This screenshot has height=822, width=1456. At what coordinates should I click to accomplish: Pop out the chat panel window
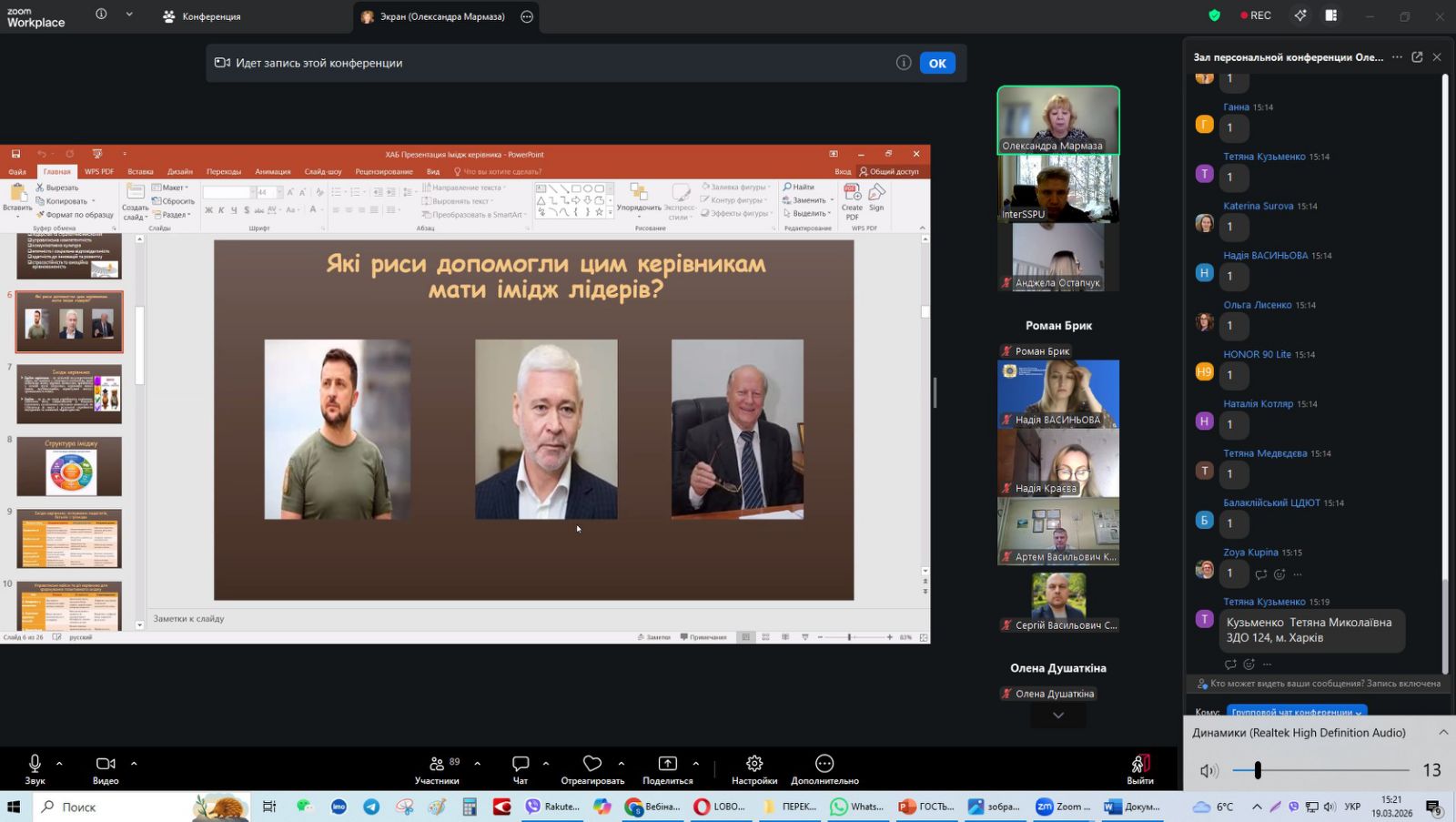1417,57
